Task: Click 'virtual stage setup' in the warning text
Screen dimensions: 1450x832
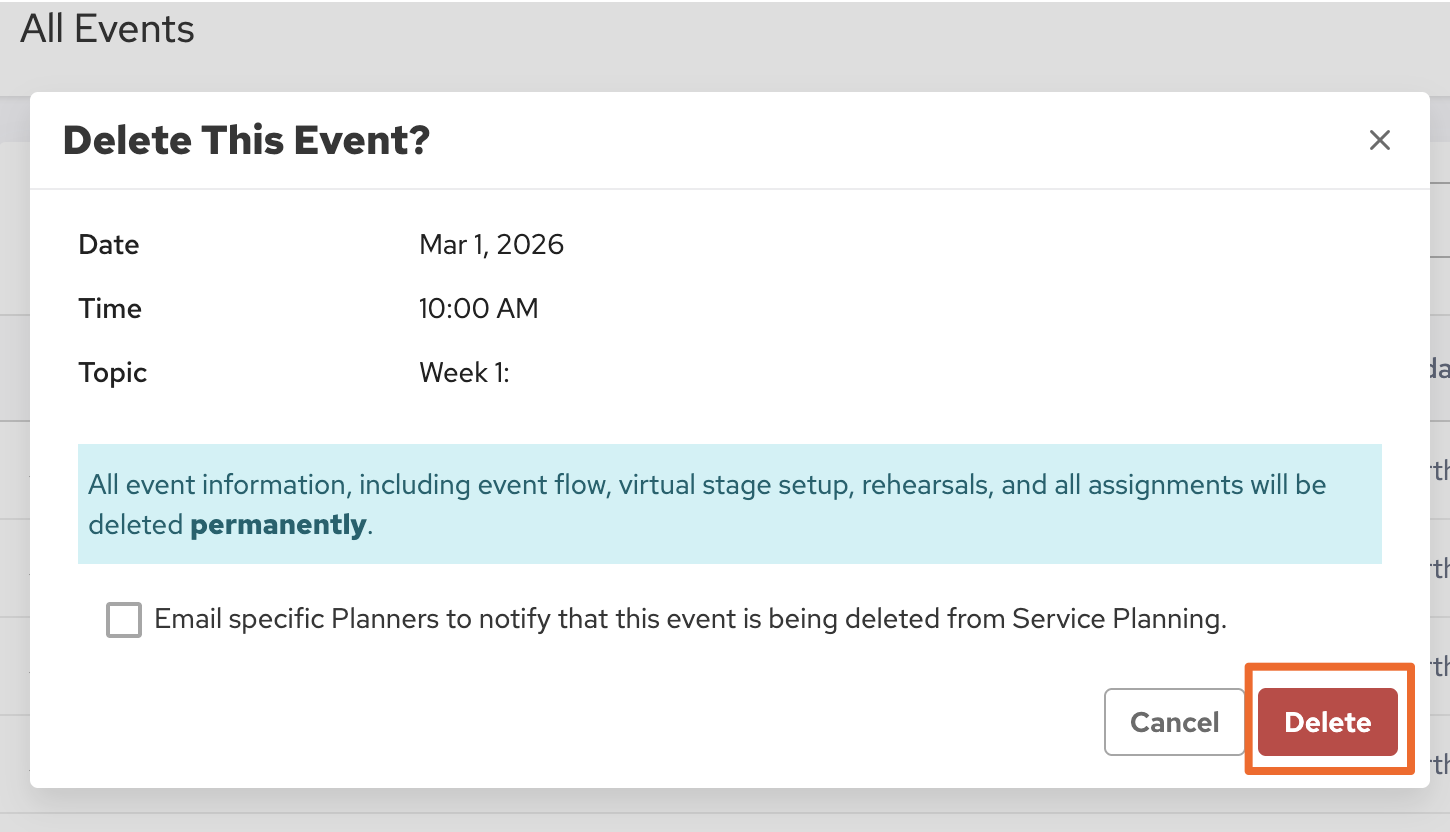Action: coord(735,485)
